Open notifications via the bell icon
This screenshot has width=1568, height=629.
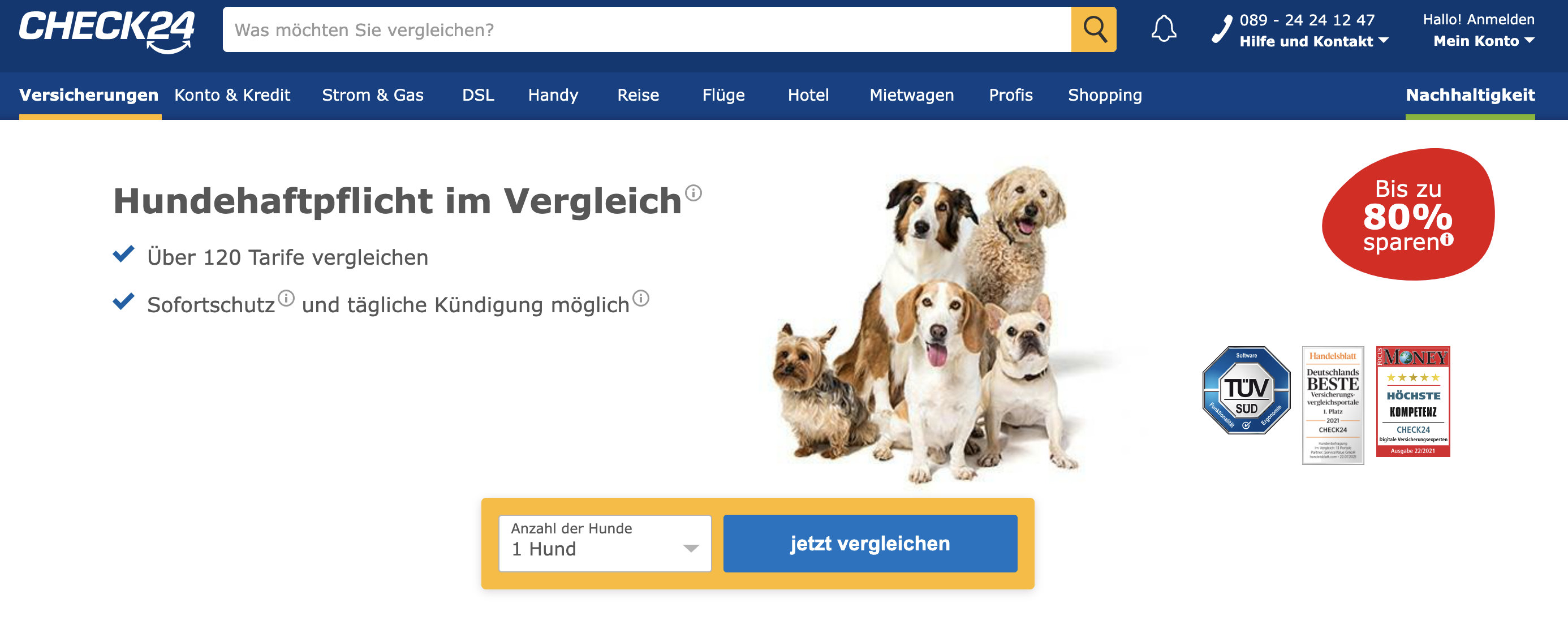(1163, 29)
